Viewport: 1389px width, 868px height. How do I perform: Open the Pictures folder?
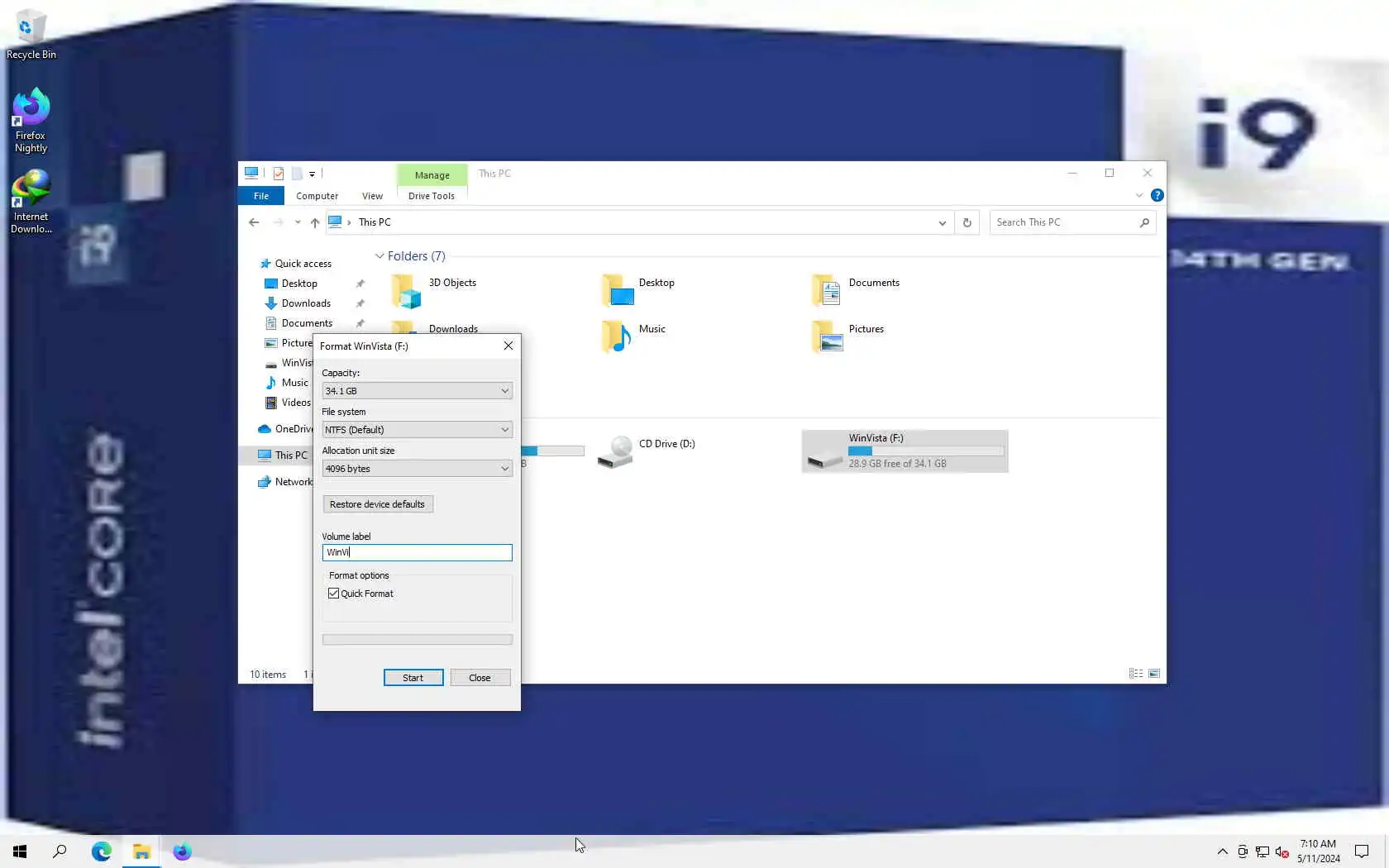tap(847, 336)
